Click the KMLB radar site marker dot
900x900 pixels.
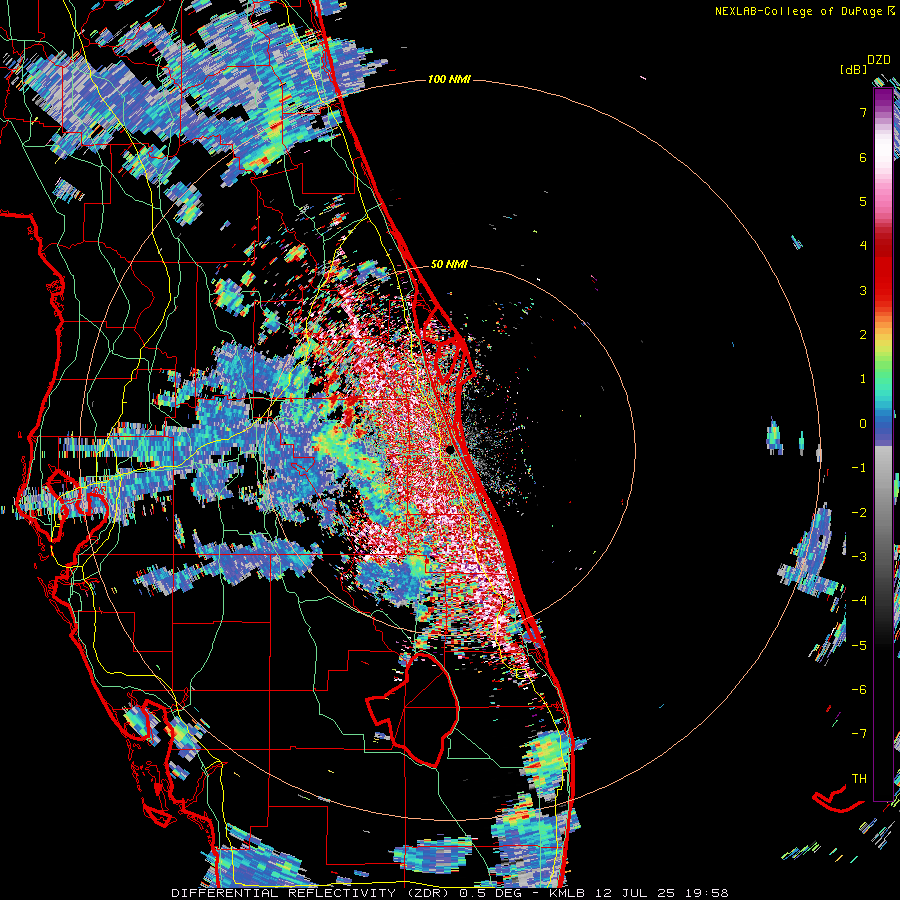[450, 450]
